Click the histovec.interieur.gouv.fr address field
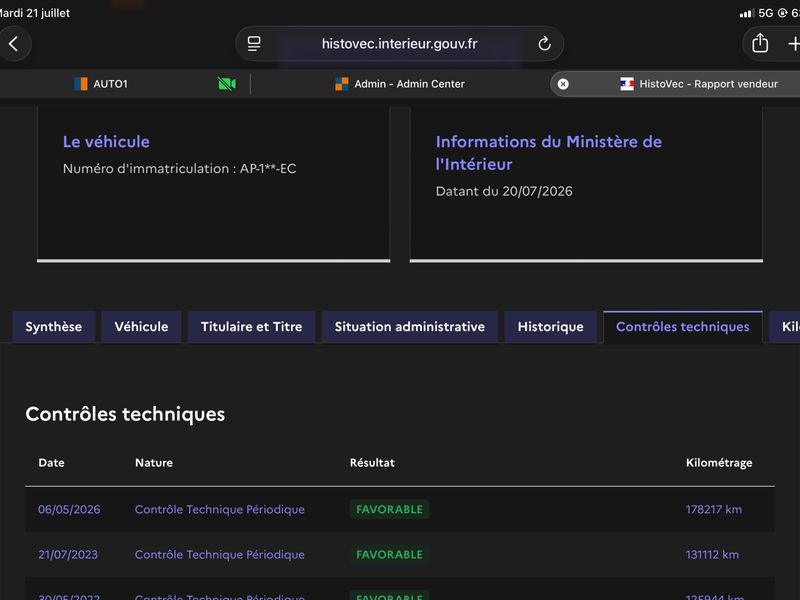The width and height of the screenshot is (800, 600). (x=399, y=44)
